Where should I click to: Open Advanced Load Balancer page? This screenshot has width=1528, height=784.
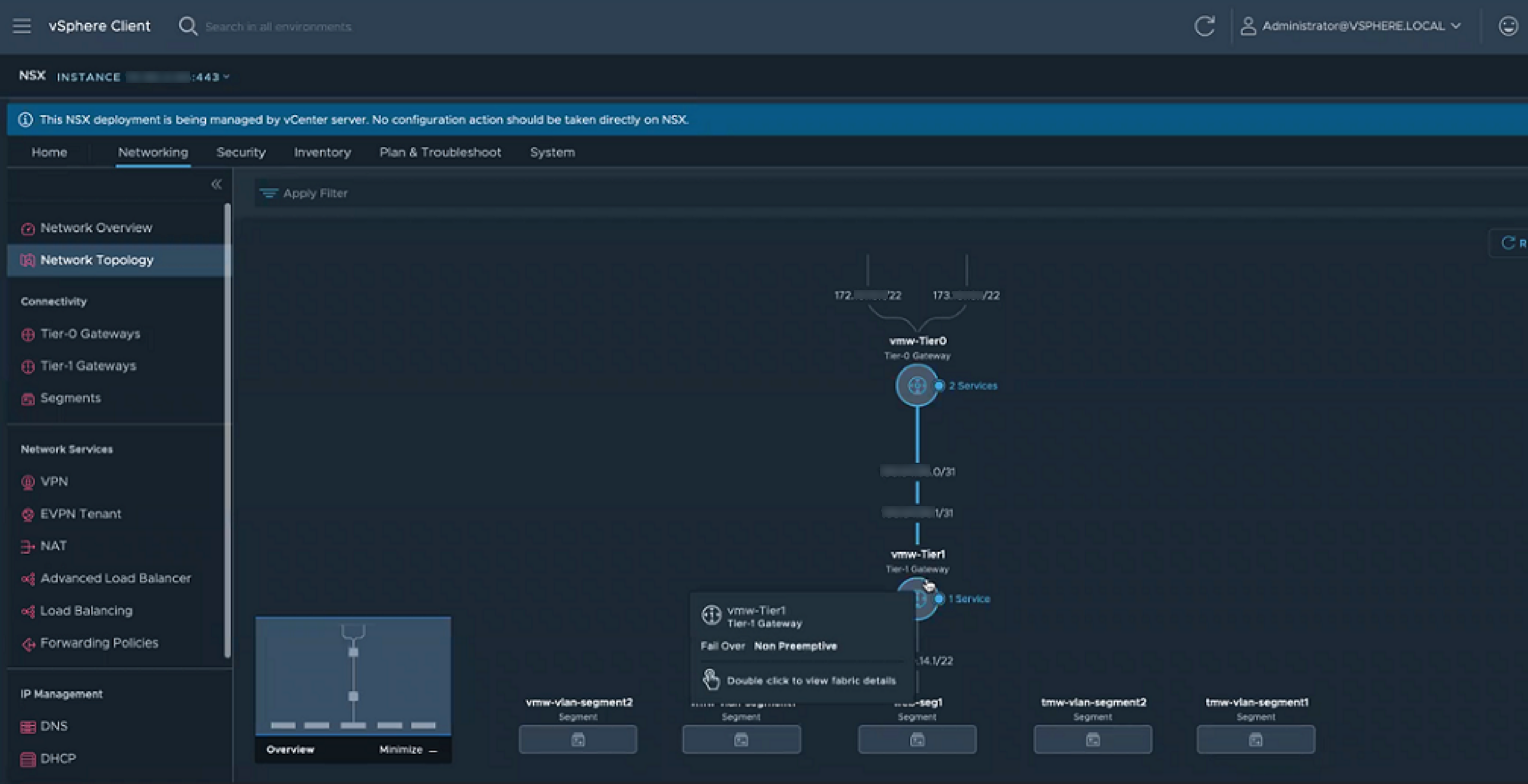coord(116,578)
